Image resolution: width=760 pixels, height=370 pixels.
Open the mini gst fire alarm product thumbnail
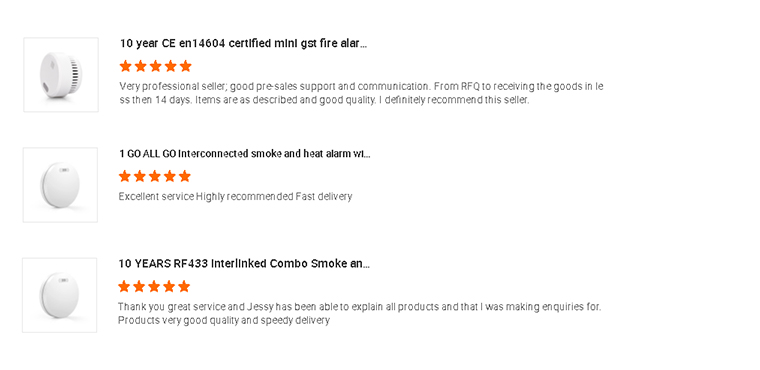61,75
